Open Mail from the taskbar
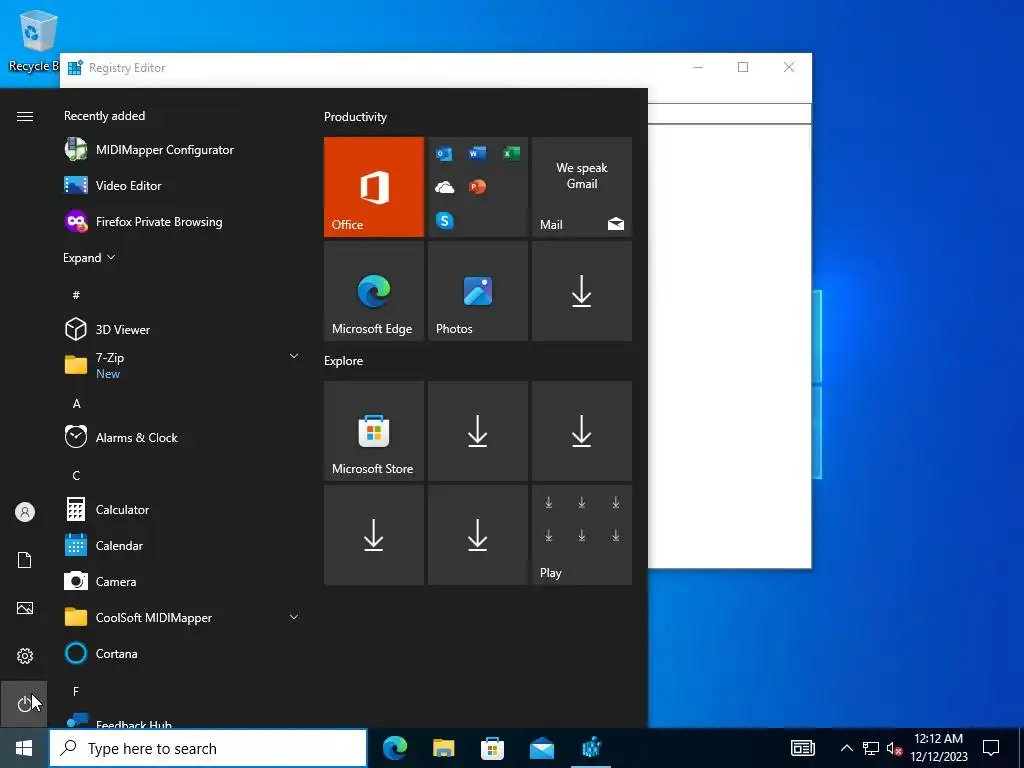 (541, 748)
